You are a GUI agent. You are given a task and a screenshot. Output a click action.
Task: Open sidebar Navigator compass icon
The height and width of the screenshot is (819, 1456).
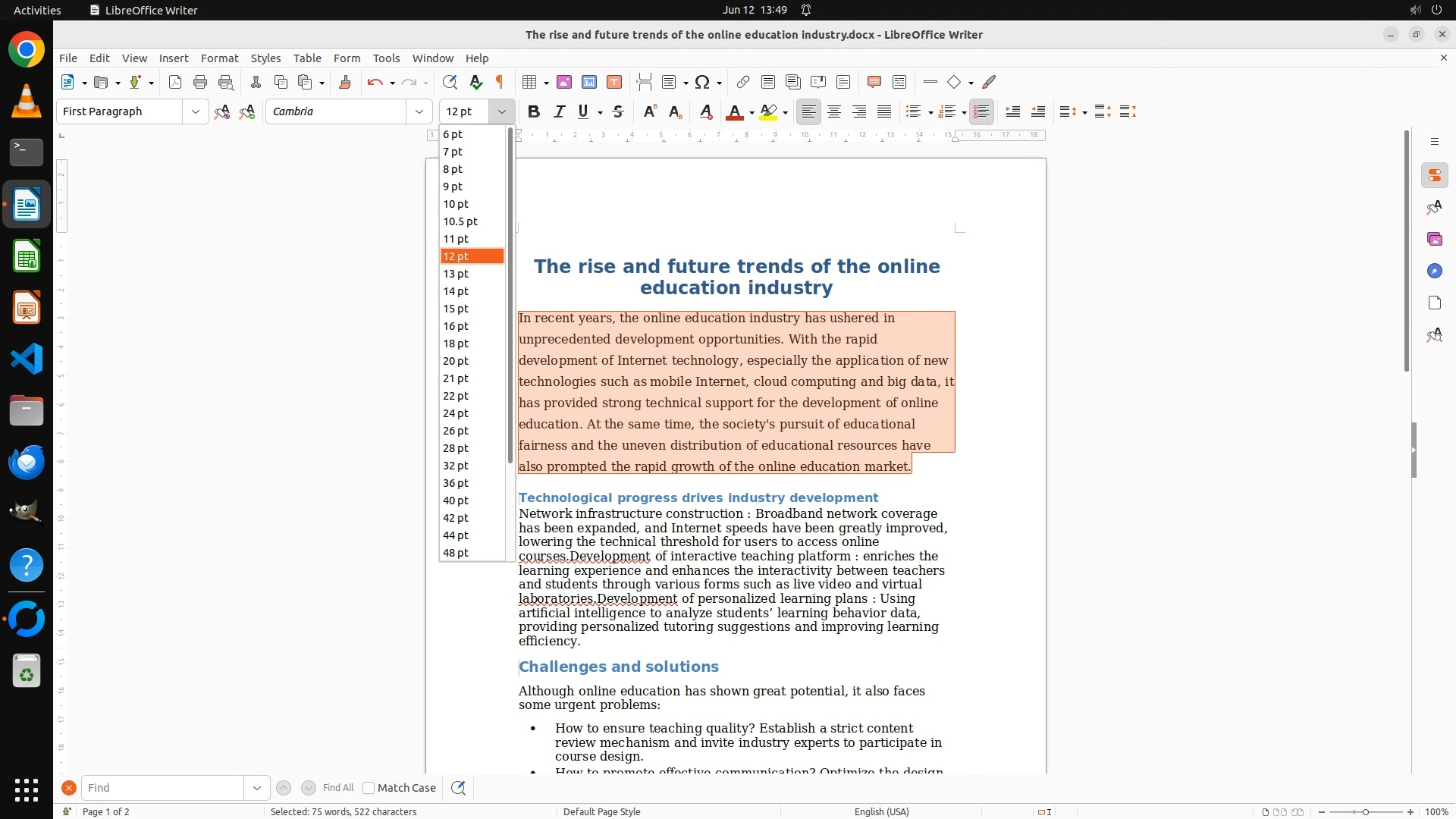(1434, 271)
